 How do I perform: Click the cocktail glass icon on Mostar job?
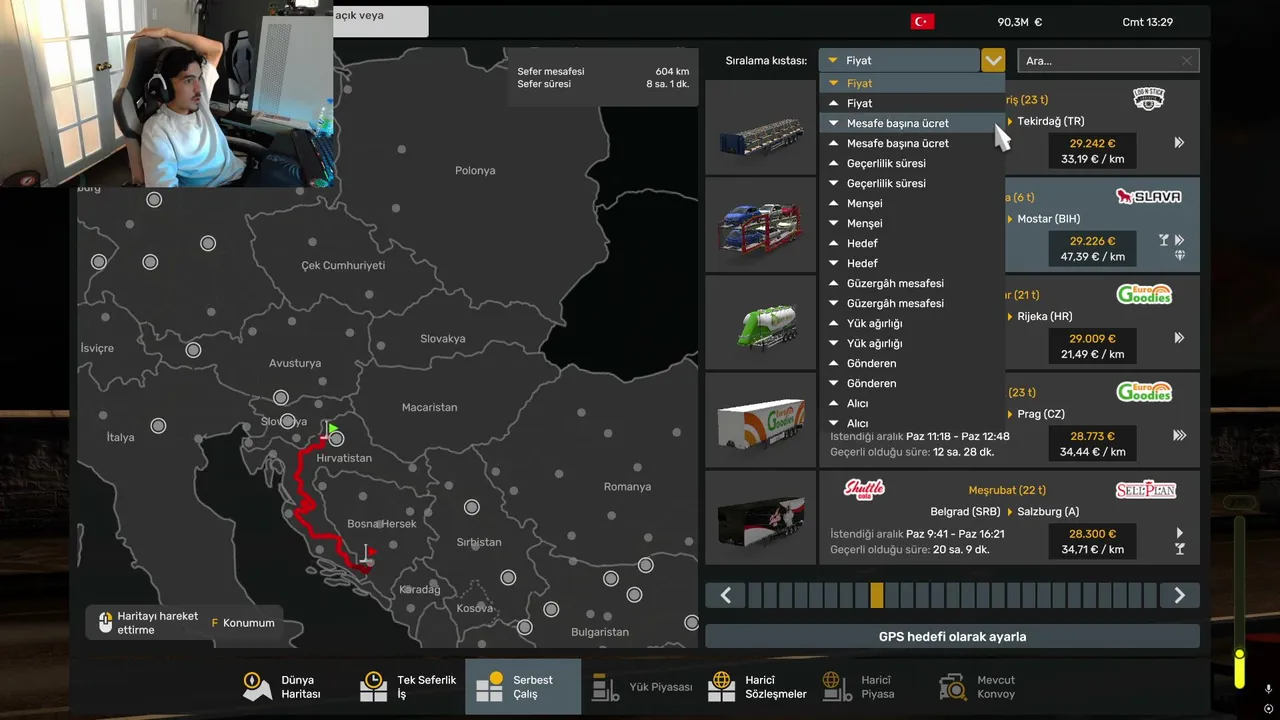pyautogui.click(x=1164, y=240)
